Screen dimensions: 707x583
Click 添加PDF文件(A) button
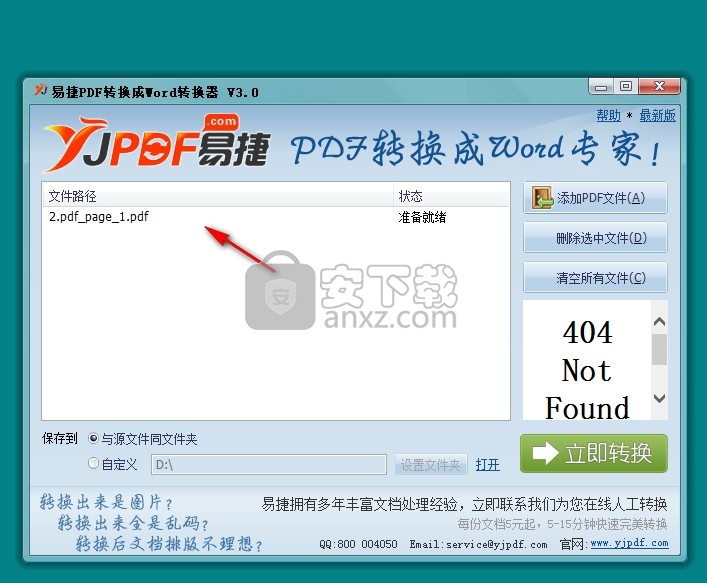click(595, 197)
